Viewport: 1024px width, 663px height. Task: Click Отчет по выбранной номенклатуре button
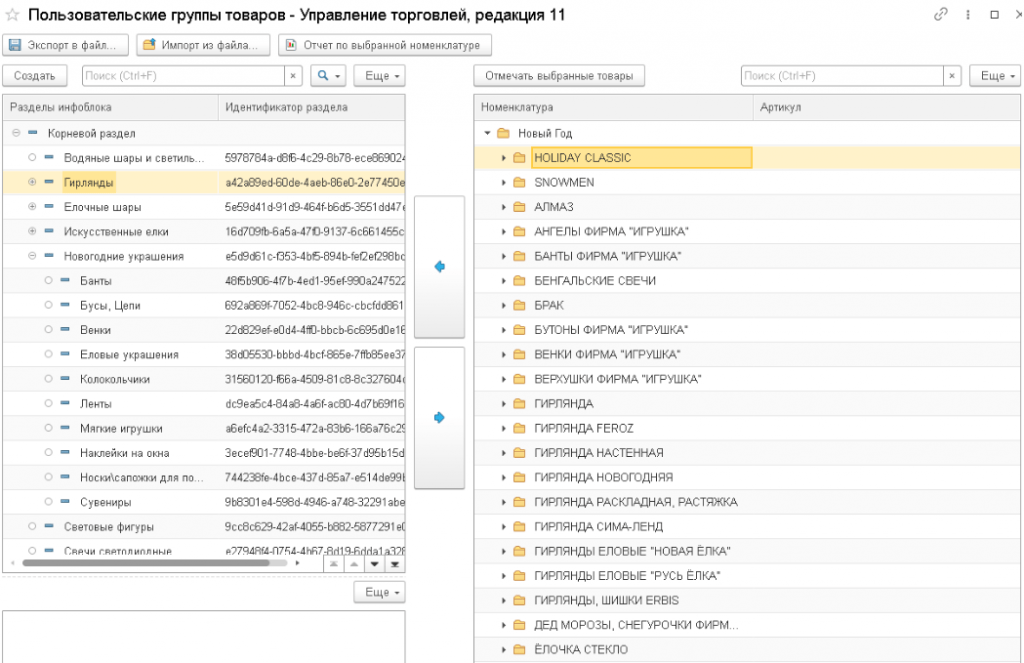(x=385, y=45)
